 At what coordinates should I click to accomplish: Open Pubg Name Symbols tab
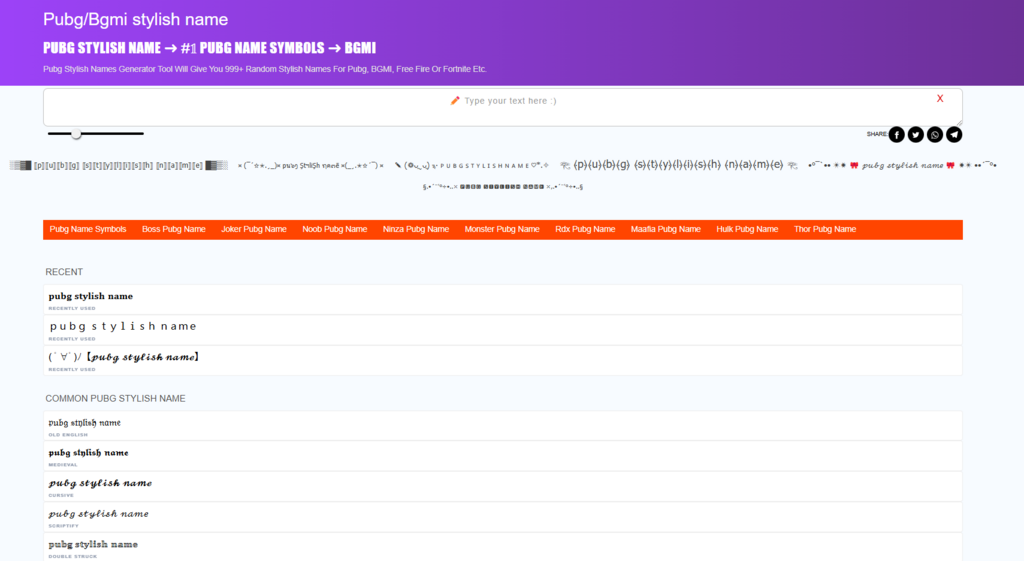(x=88, y=230)
